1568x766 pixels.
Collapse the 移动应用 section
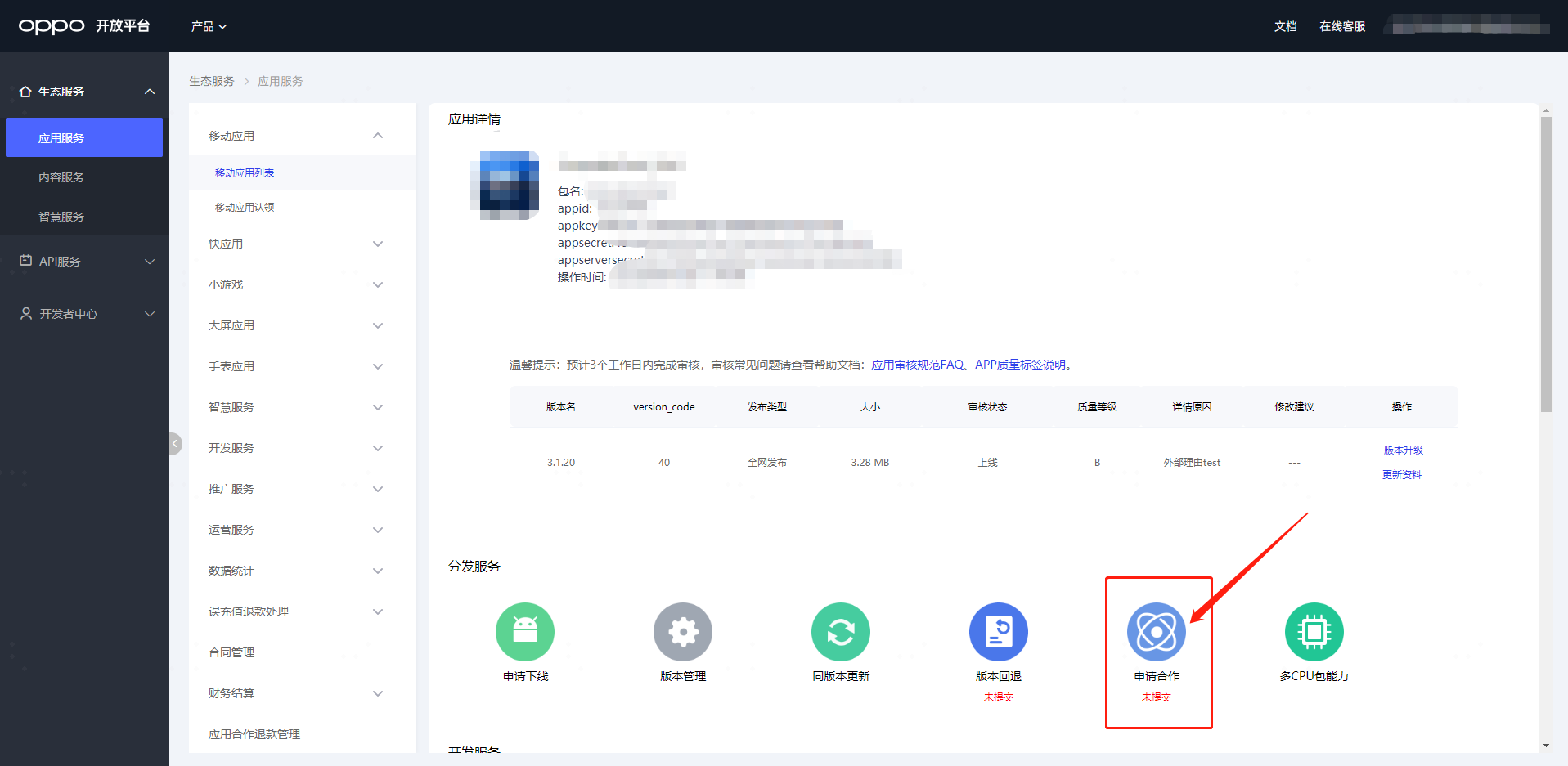(378, 135)
